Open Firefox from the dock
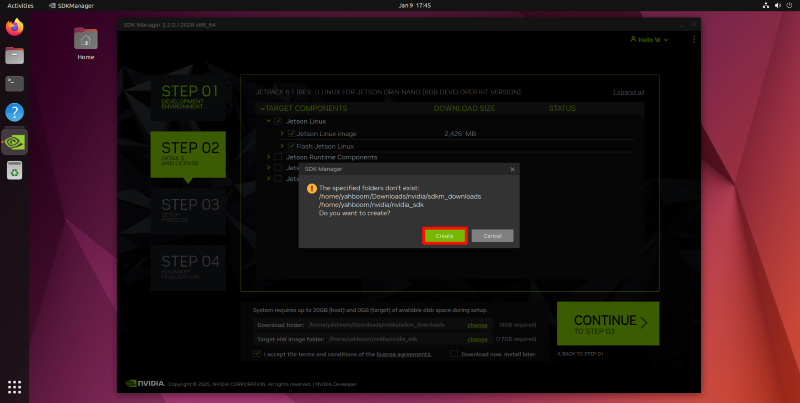This screenshot has width=800, height=403. point(15,27)
